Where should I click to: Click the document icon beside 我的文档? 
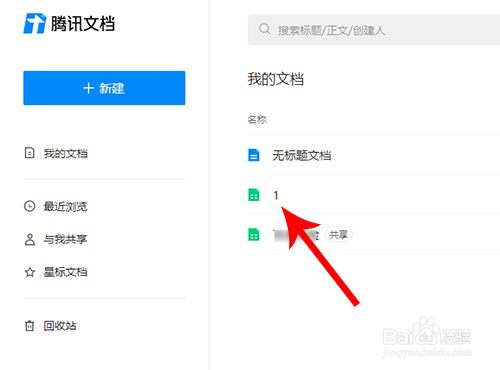[30, 153]
